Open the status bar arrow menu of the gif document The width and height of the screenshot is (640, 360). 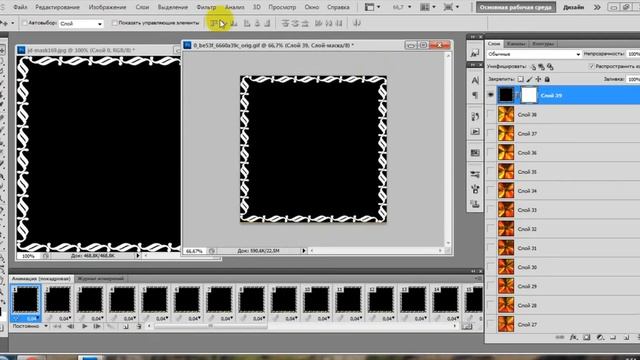coord(304,251)
